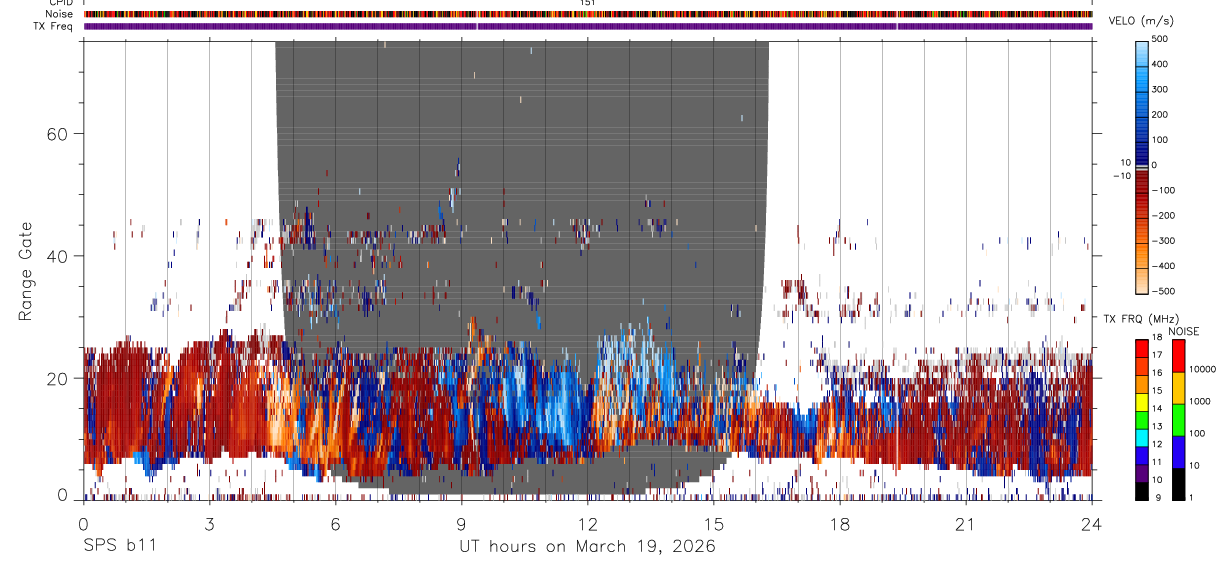Click the 9 value on TX FRQ scale
This screenshot has height=567, width=1228.
pyautogui.click(x=1156, y=497)
